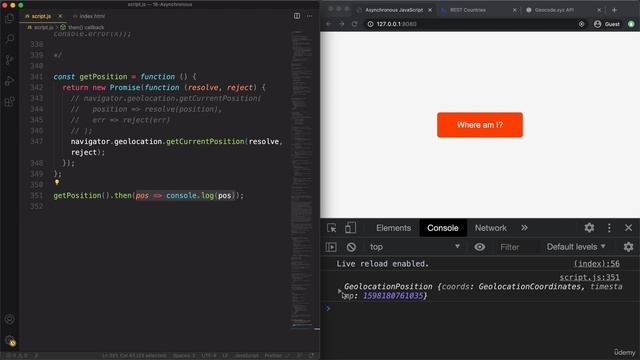Image resolution: width=640 pixels, height=360 pixels.
Task: Open the Default levels dropdown
Action: [x=576, y=247]
